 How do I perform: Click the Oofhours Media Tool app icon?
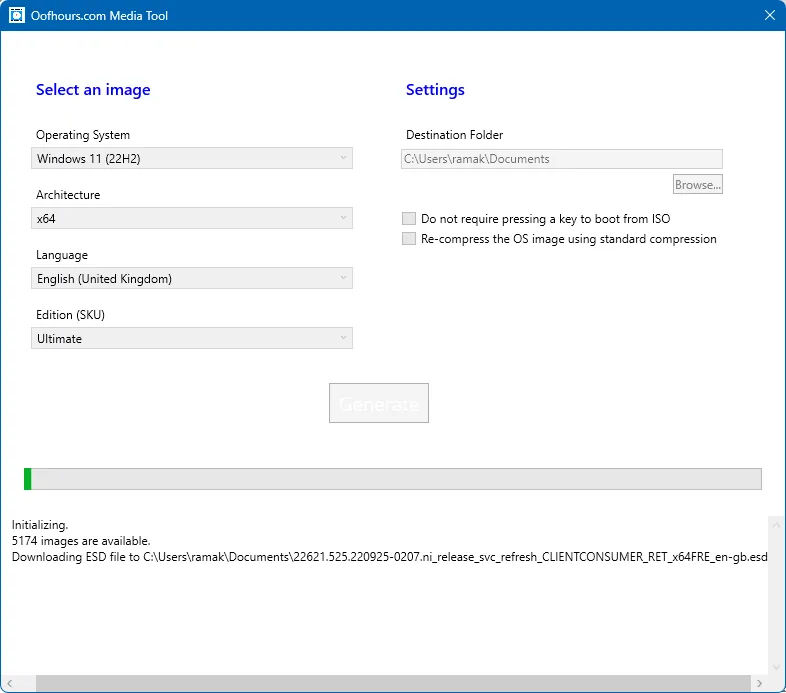pyautogui.click(x=16, y=15)
